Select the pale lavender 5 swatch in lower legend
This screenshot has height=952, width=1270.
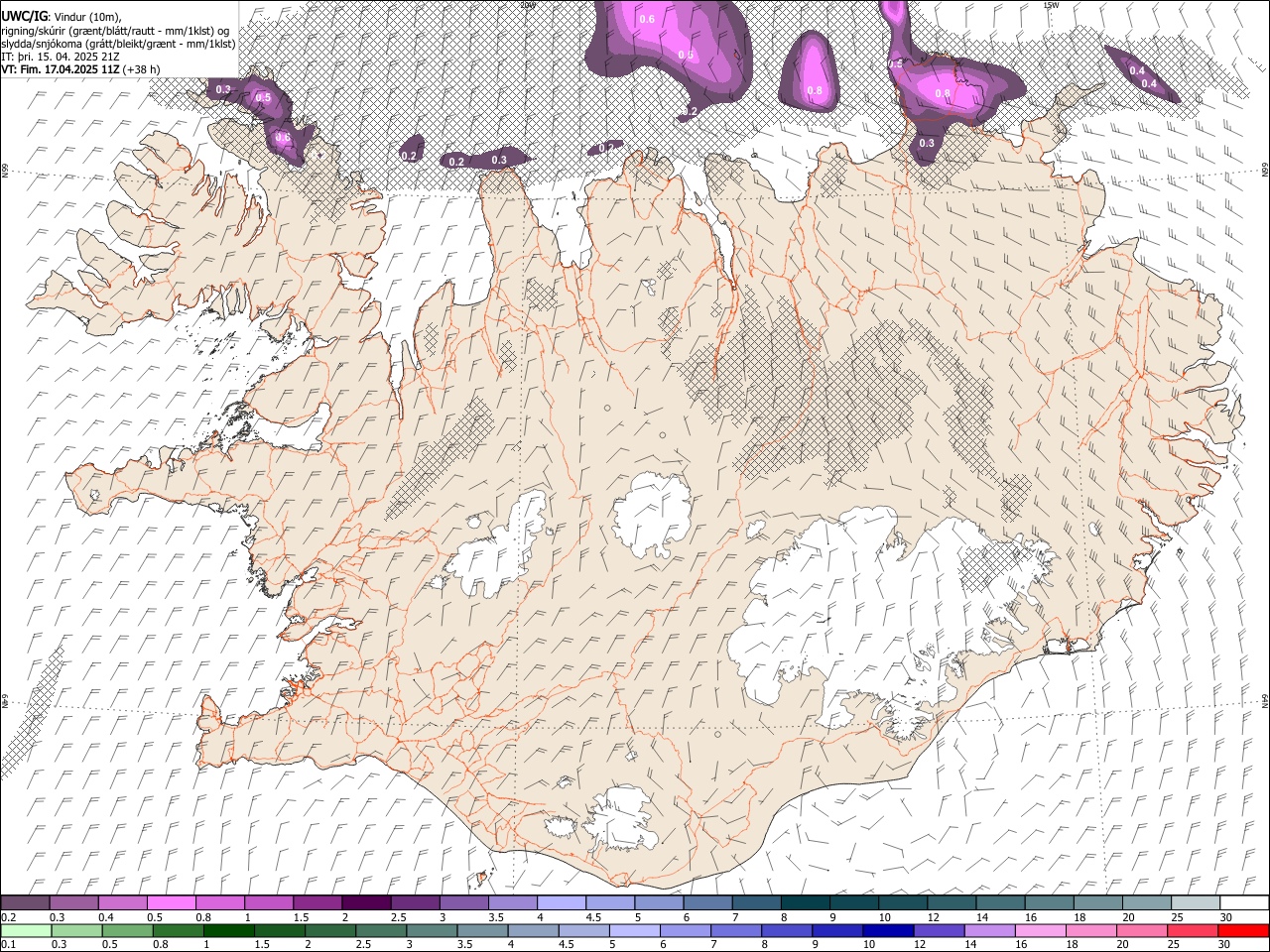tap(634, 930)
